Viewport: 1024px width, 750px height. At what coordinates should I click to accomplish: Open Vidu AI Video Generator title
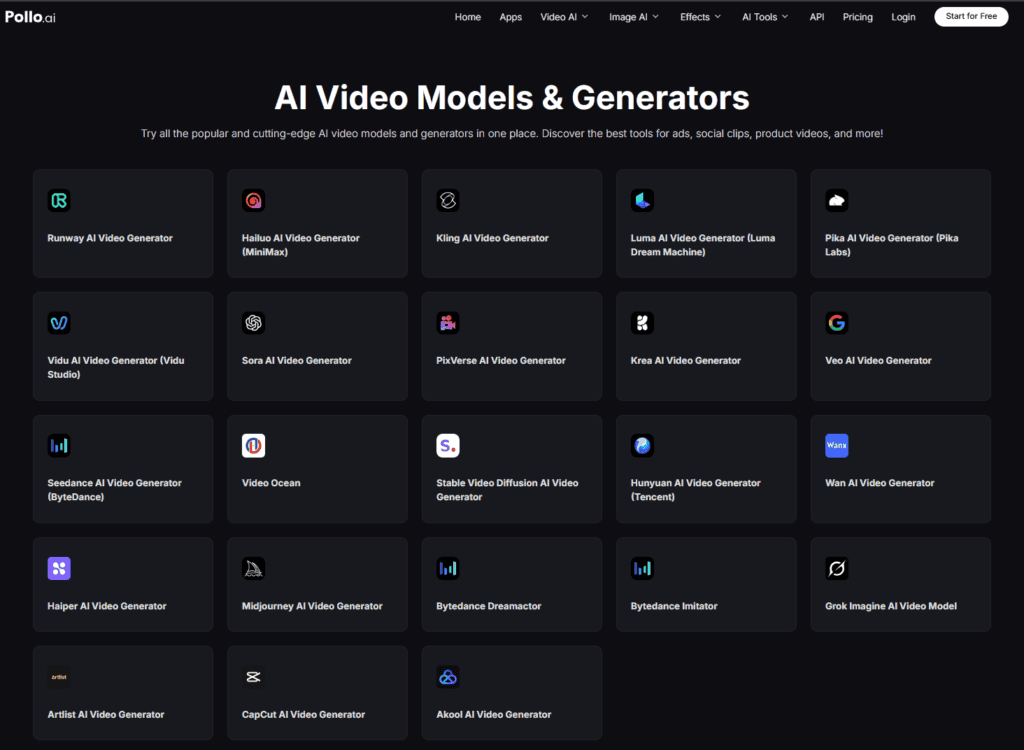116,367
